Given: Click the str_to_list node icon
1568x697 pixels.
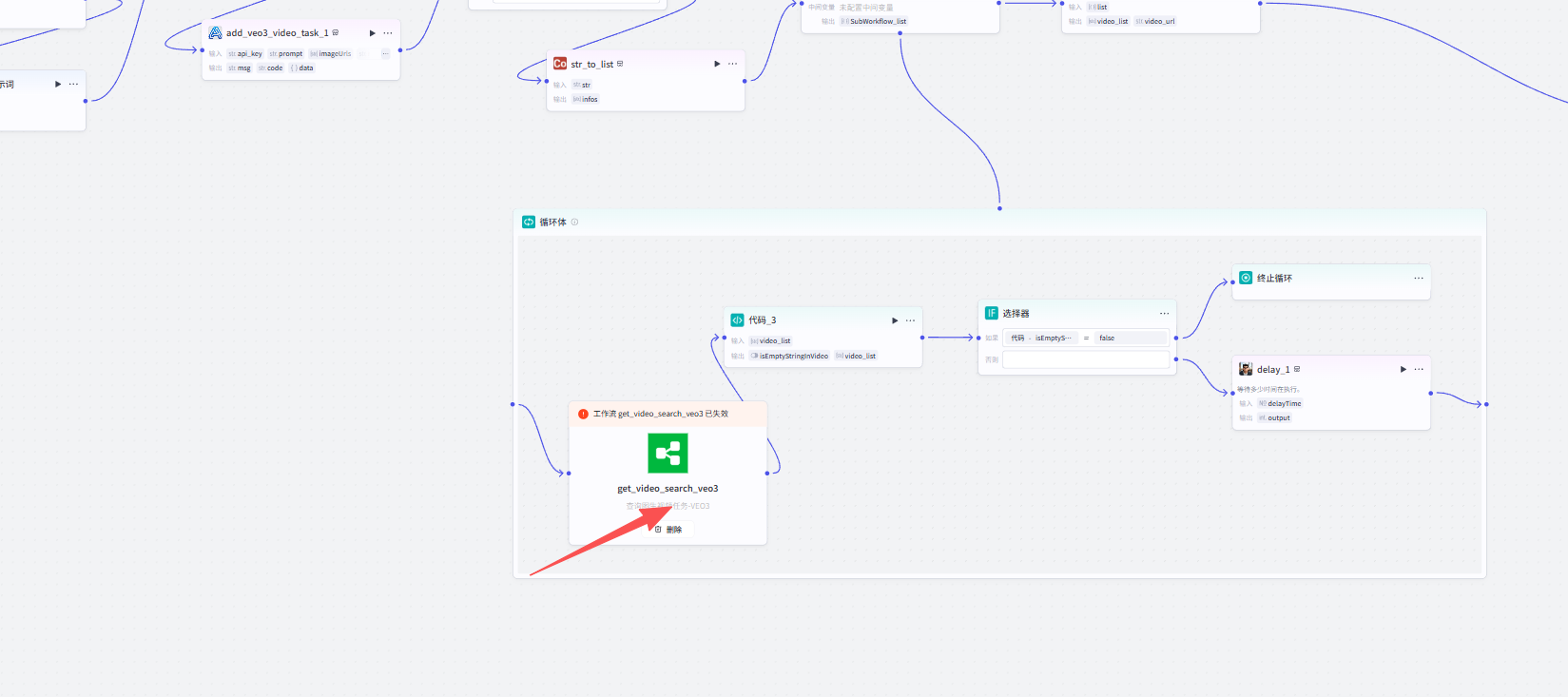Looking at the screenshot, I should tap(560, 64).
